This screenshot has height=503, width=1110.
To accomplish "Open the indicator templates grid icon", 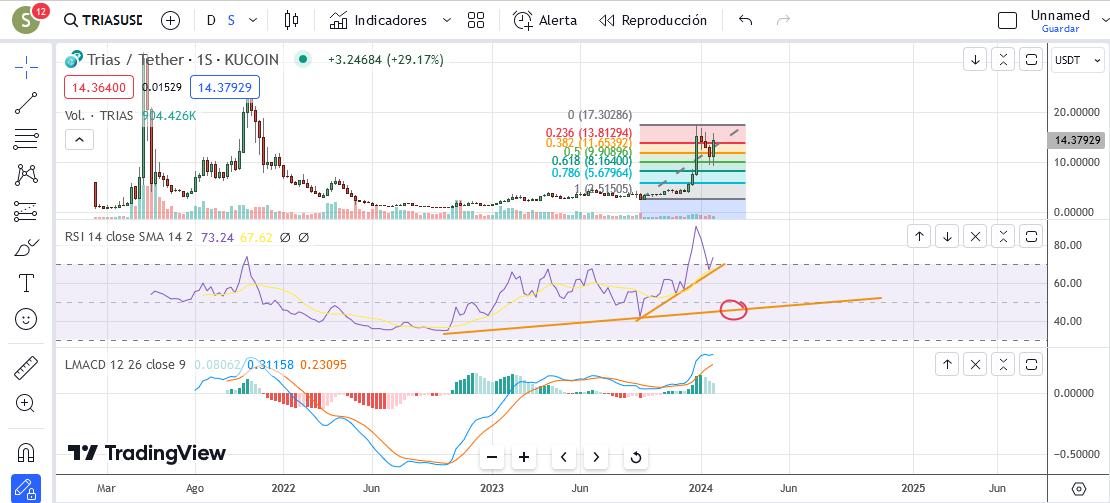I will pos(476,20).
